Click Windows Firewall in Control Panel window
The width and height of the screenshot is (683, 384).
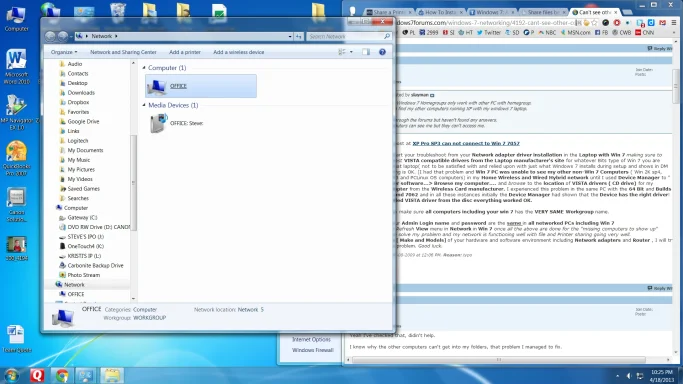pos(313,350)
